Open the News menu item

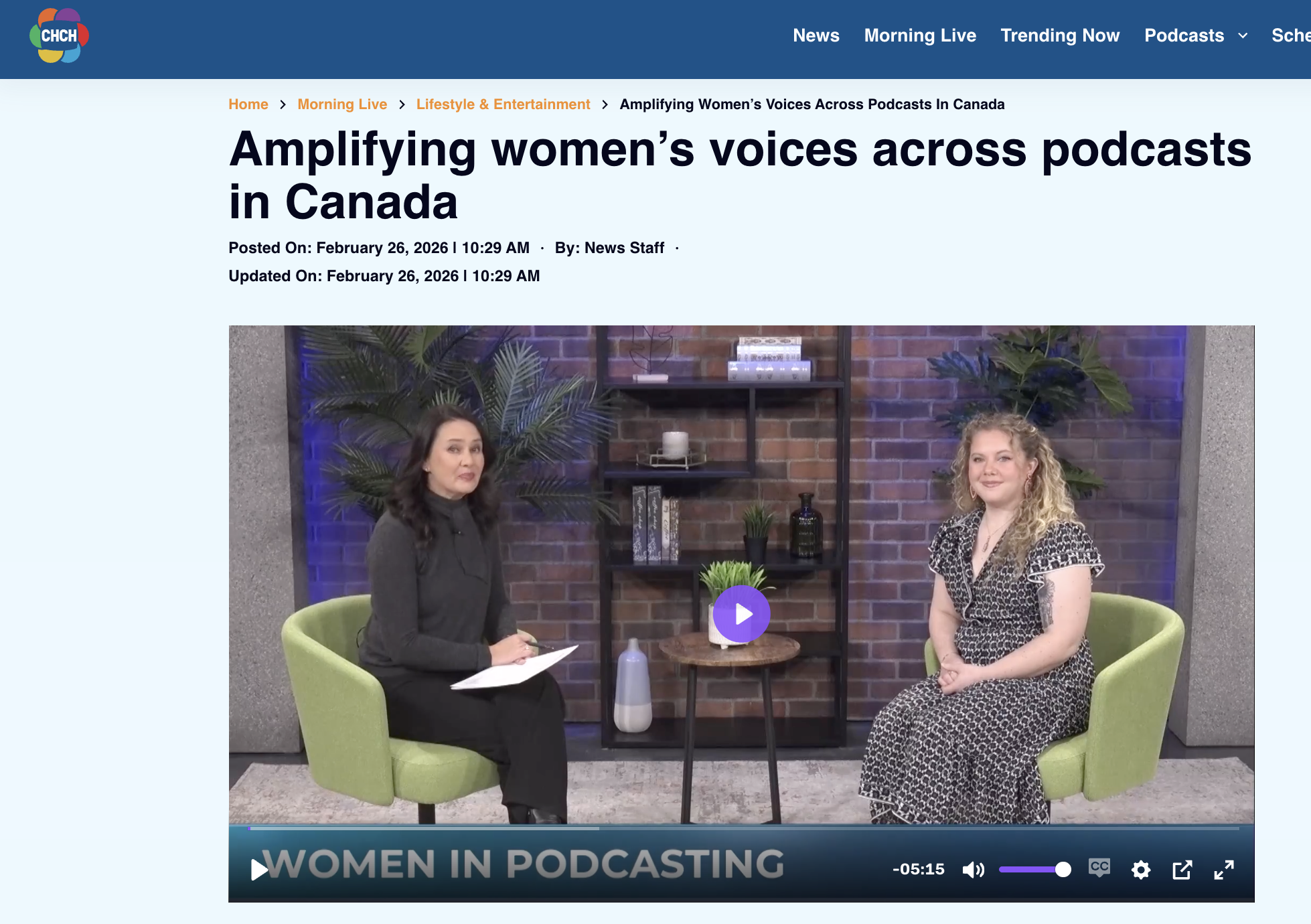pos(816,35)
